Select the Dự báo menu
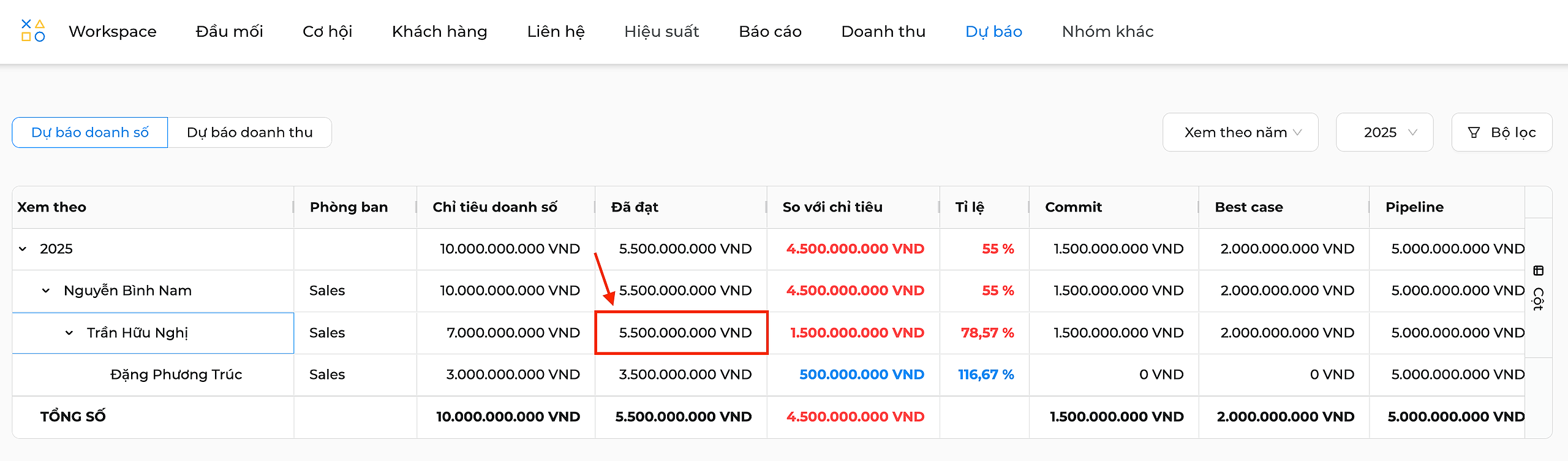The image size is (1568, 461). (993, 31)
